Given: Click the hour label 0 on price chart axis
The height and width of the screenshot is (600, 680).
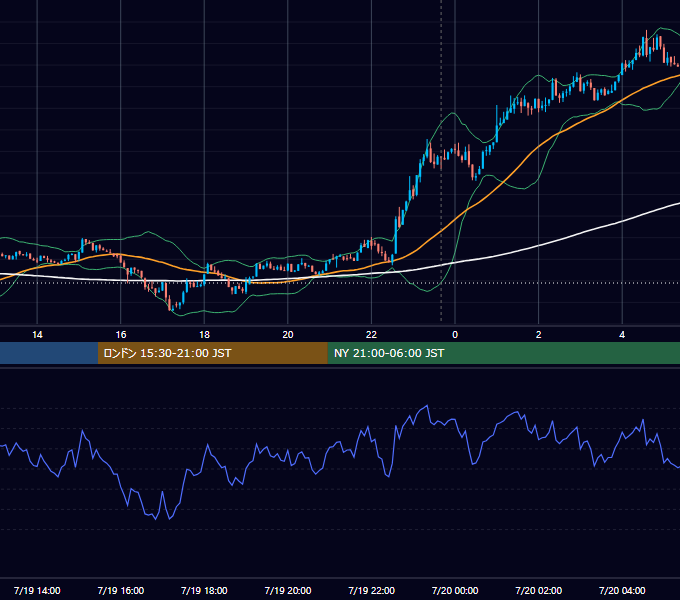Looking at the screenshot, I should point(455,335).
